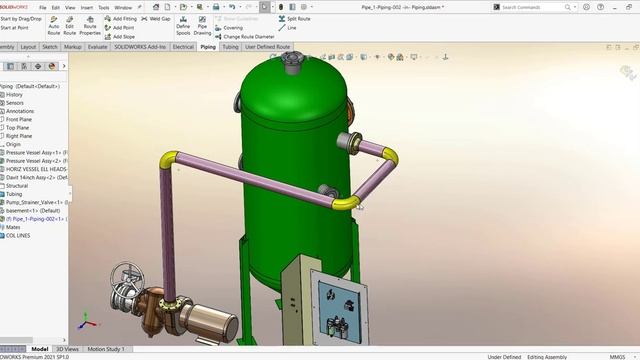
Task: Open the Open-document dropdown arrow
Action: 191,7
